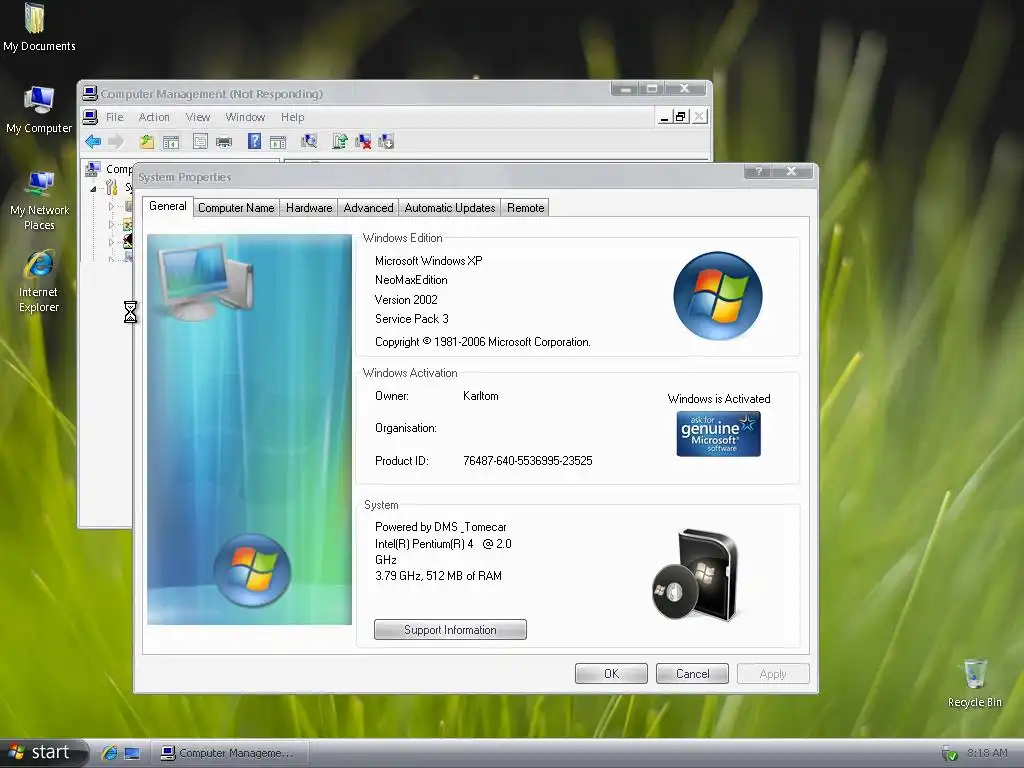Viewport: 1024px width, 768px height.
Task: Click the green-arrow update driver toolbar icon
Action: click(340, 141)
